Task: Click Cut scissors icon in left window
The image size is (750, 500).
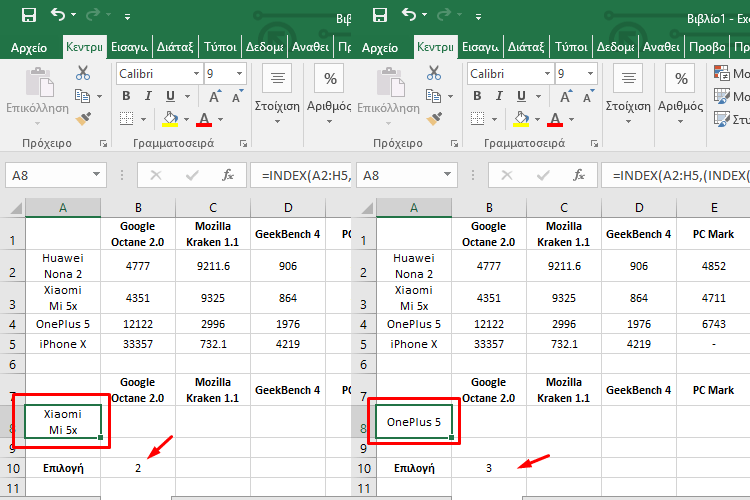Action: point(83,73)
